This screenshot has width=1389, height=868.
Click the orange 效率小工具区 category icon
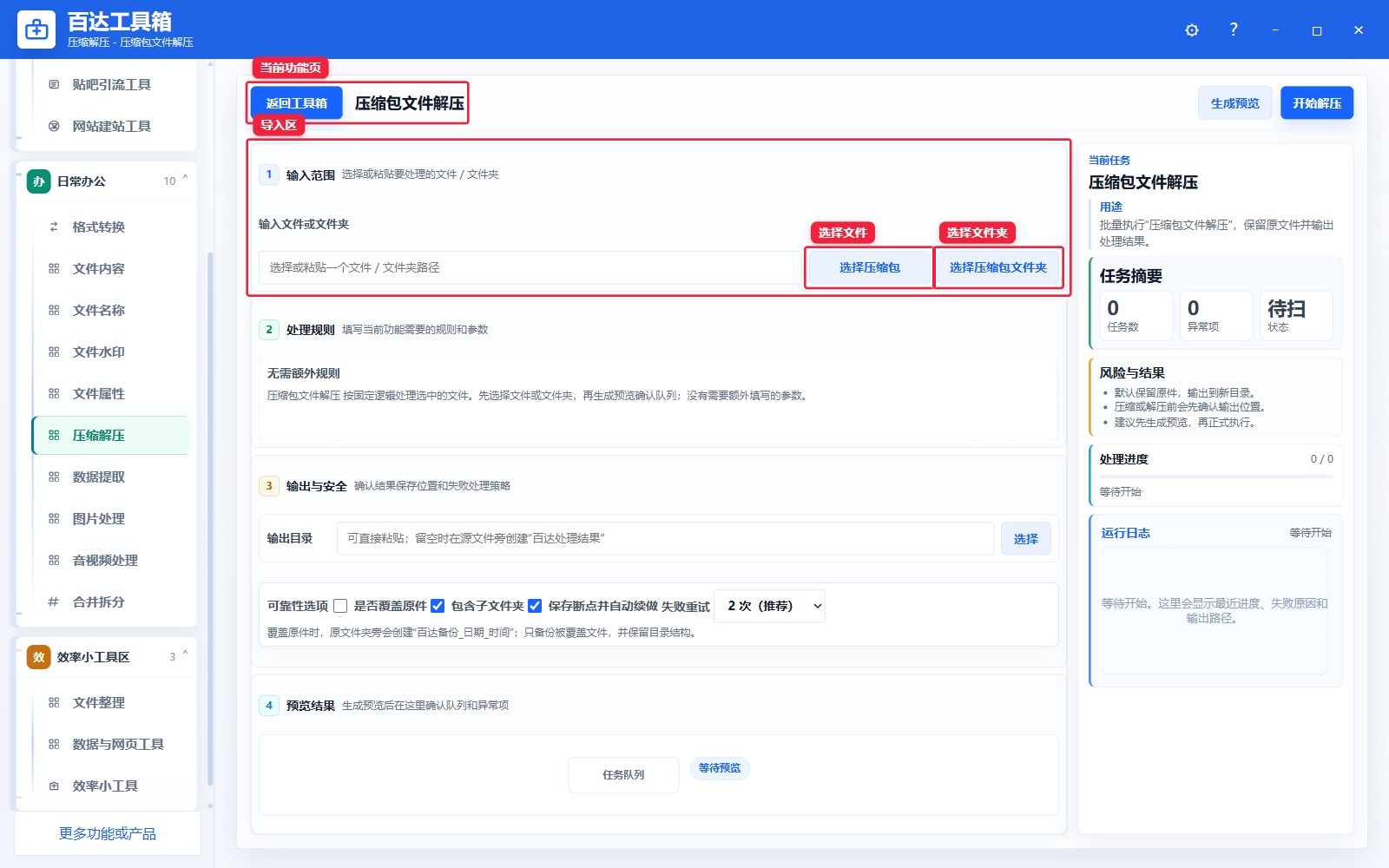click(x=39, y=657)
